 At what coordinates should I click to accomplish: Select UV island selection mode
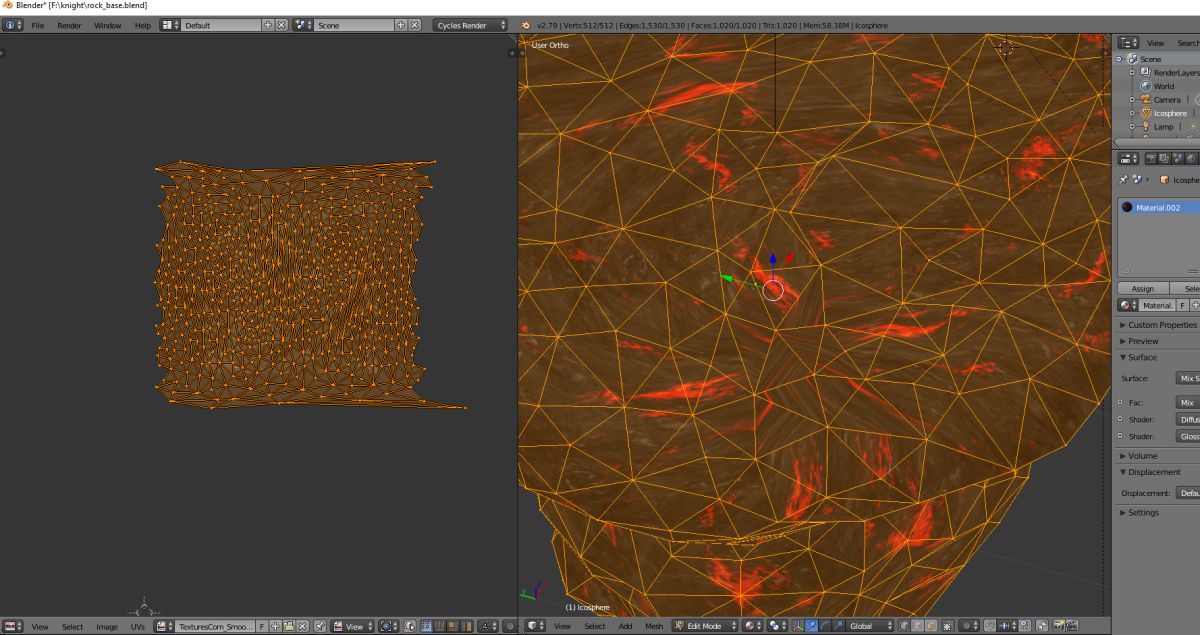point(466,626)
